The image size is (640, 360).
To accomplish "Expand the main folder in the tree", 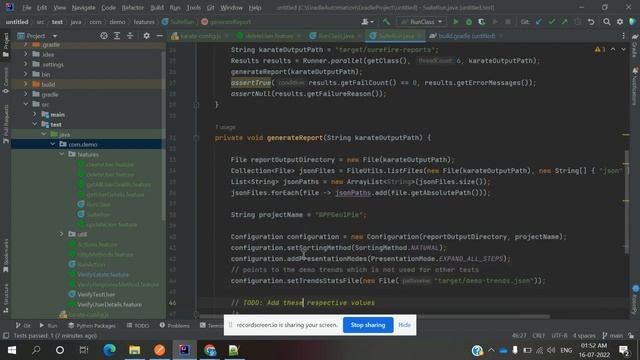I will point(35,115).
